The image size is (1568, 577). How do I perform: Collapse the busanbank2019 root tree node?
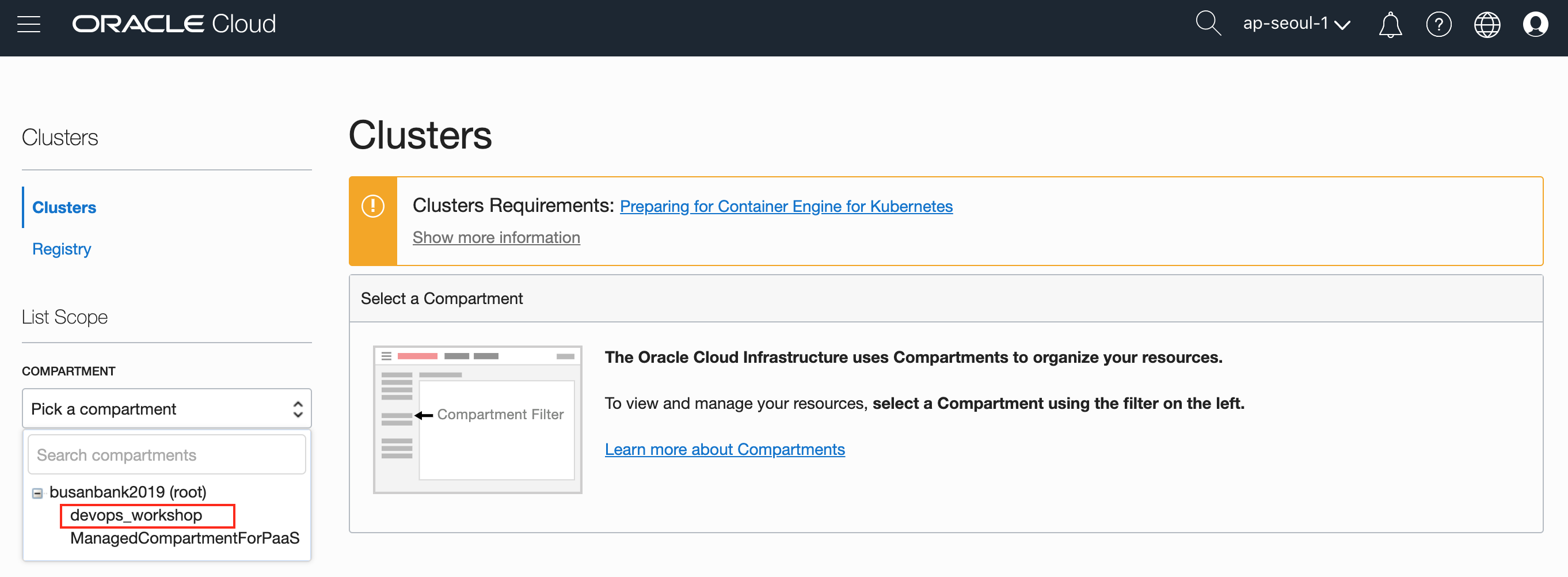38,493
